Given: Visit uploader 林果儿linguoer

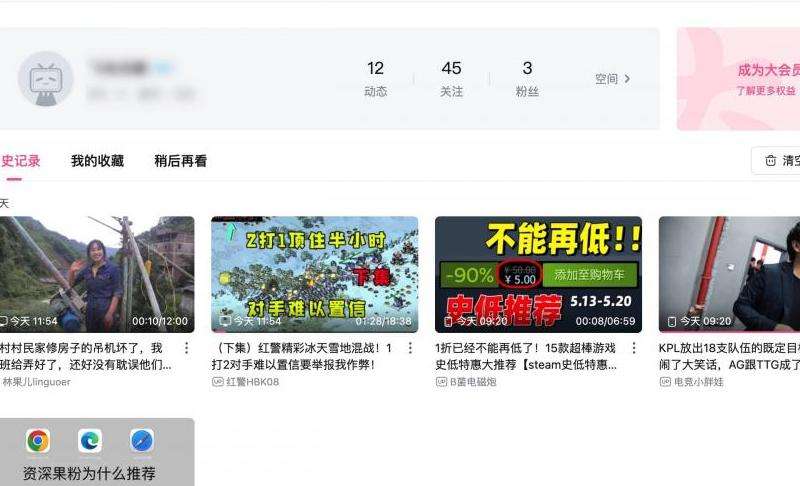Looking at the screenshot, I should [37, 382].
